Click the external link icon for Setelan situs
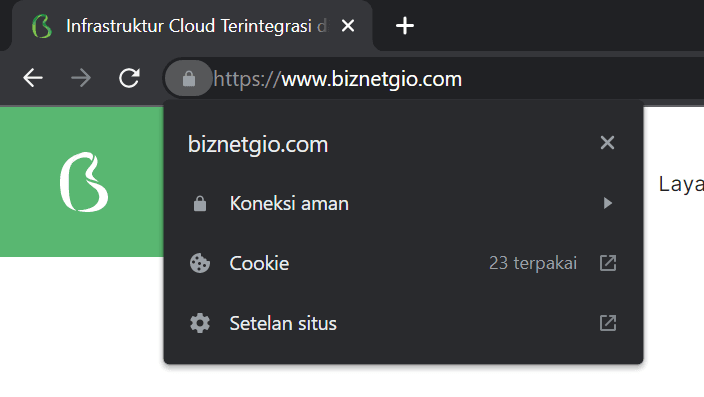704x397 pixels. point(608,323)
